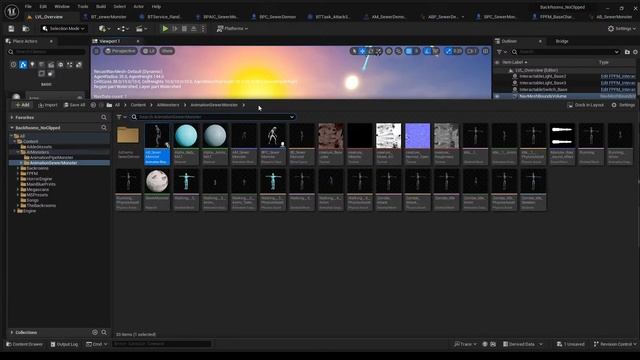Click the content browser filter icon
The width and height of the screenshot is (640, 360).
tap(119, 117)
